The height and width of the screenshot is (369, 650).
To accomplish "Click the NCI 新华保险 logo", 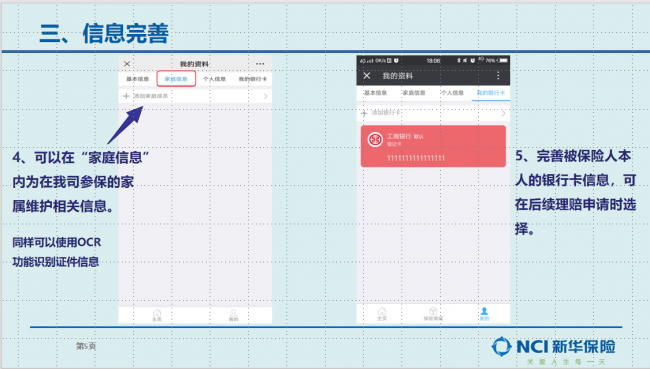I will (x=553, y=347).
